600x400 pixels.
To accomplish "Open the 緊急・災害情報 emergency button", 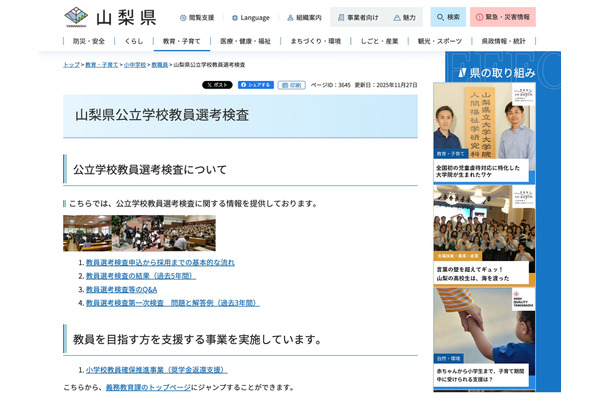I will pos(503,17).
